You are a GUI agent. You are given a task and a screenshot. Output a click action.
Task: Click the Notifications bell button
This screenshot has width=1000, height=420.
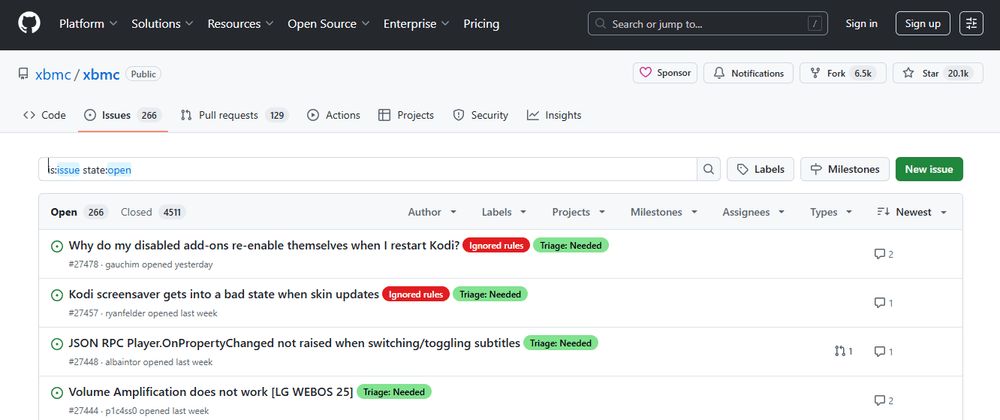pyautogui.click(x=748, y=73)
